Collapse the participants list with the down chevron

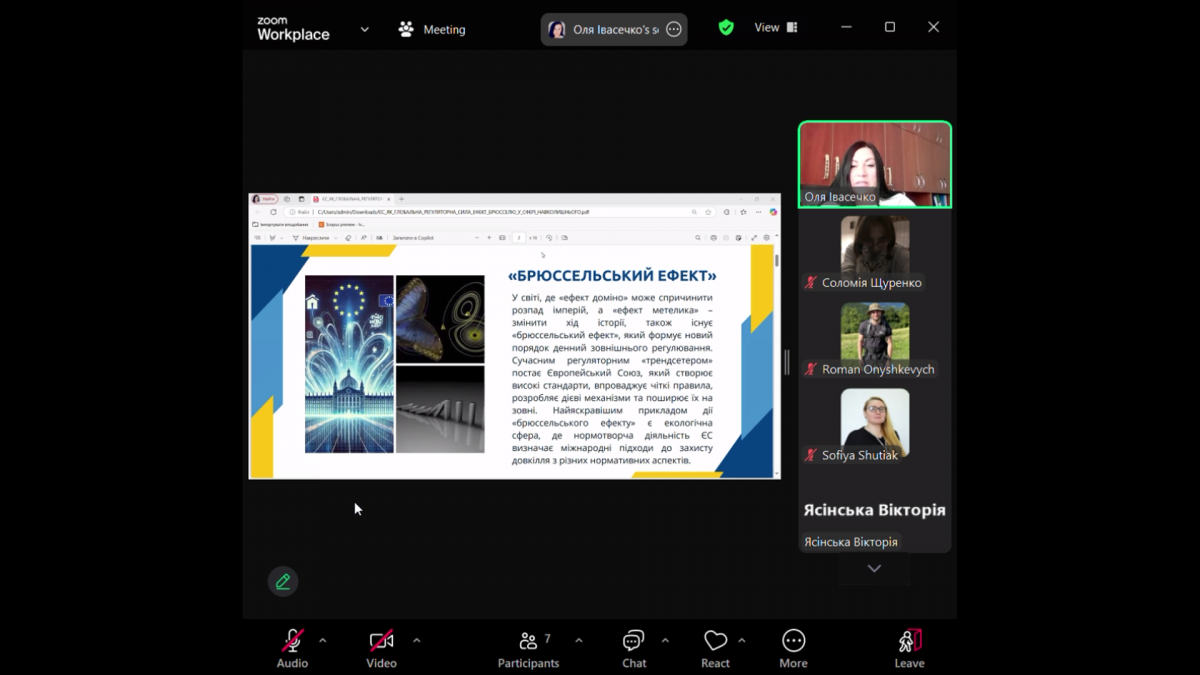tap(874, 567)
